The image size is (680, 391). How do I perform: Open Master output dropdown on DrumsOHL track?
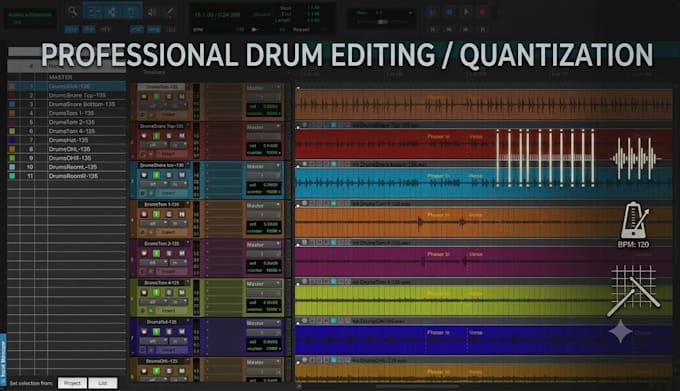pyautogui.click(x=263, y=362)
